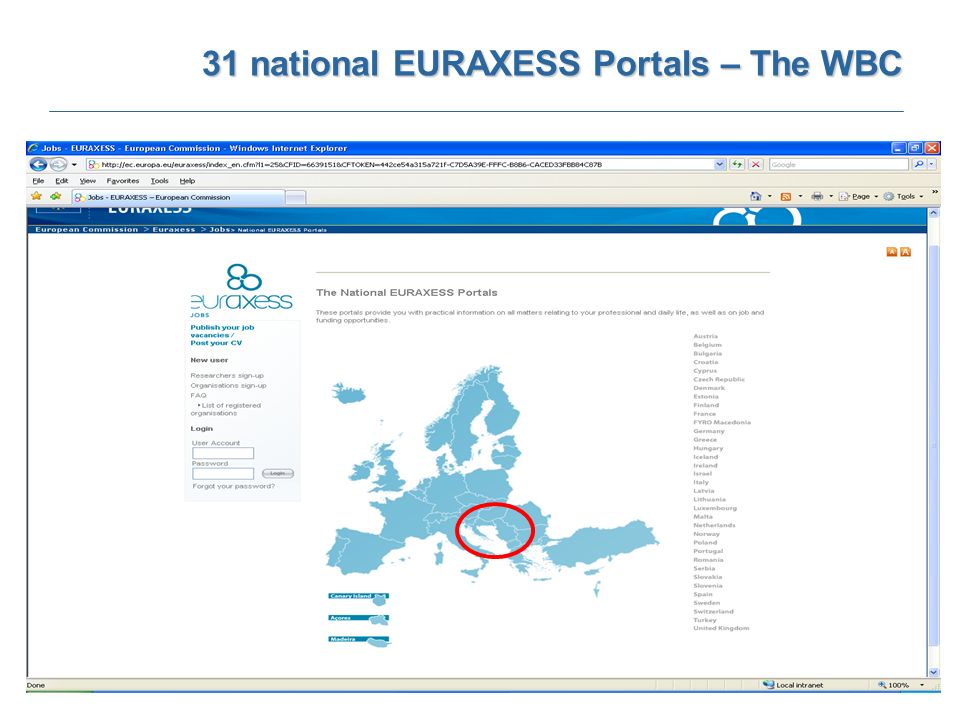Open the FAQ link

point(198,396)
